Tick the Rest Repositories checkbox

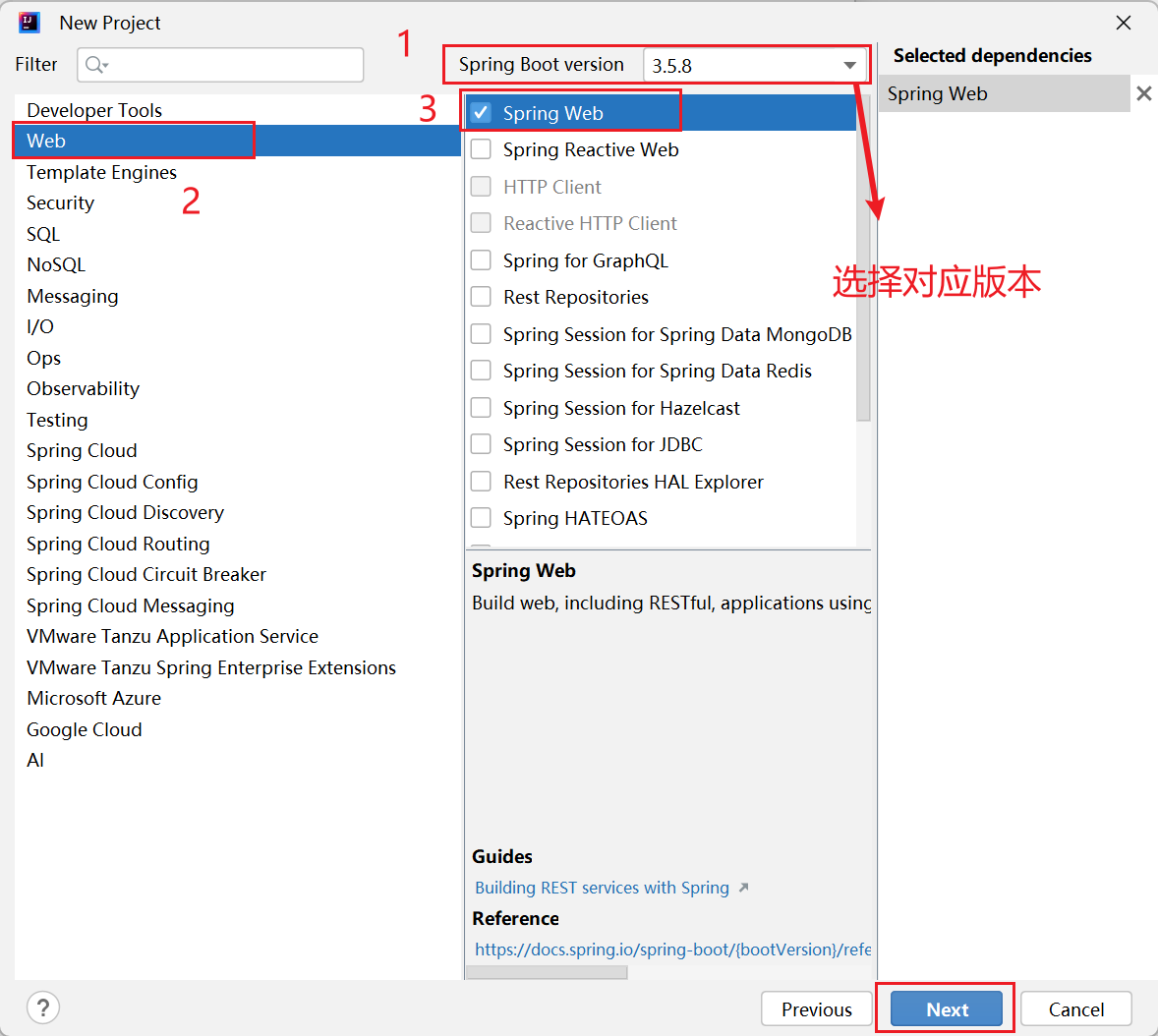[481, 297]
